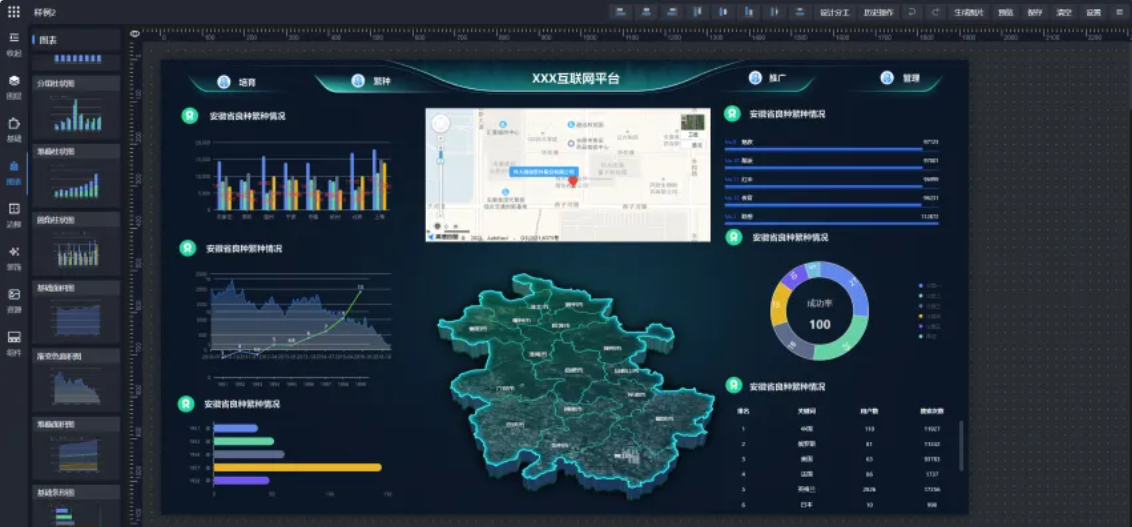The width and height of the screenshot is (1132, 527).
Task: Click the fifth toolbar icon, horizontal center align
Action: point(724,12)
